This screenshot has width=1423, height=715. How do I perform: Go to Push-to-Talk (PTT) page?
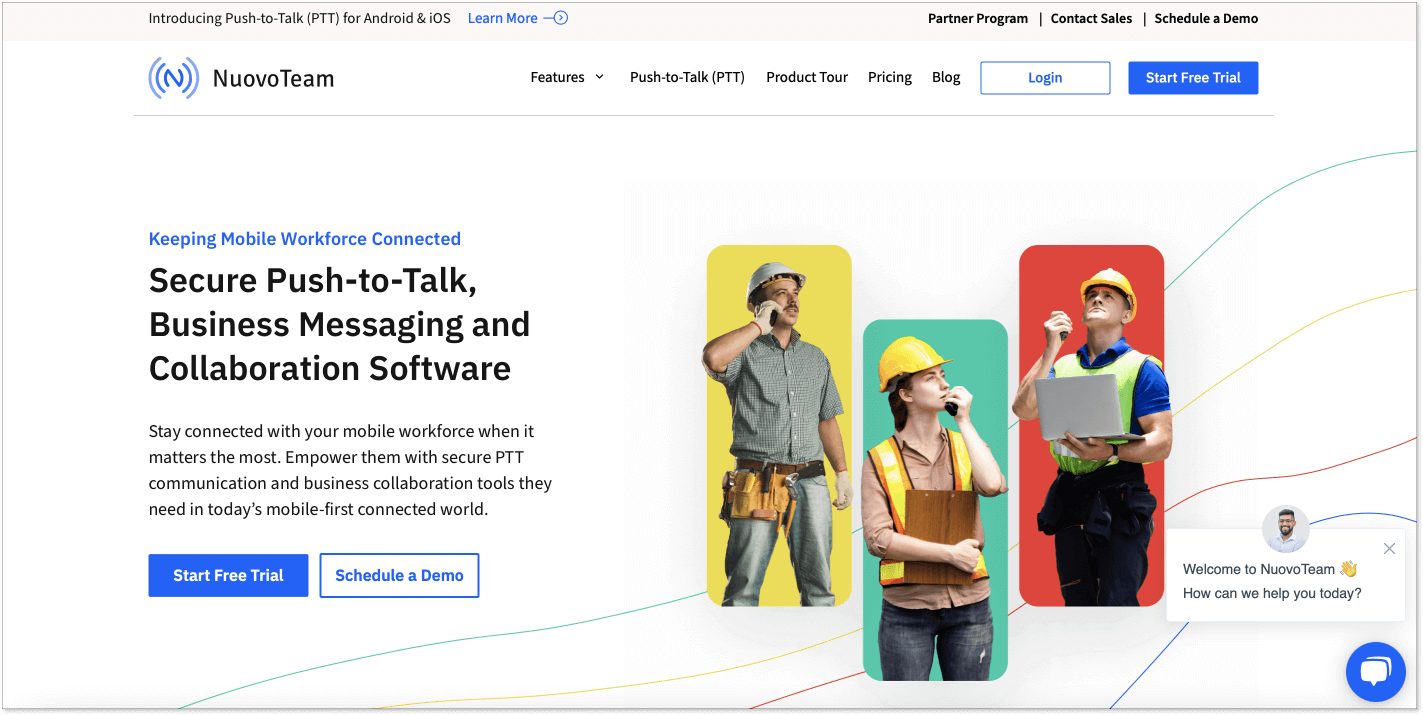point(687,77)
